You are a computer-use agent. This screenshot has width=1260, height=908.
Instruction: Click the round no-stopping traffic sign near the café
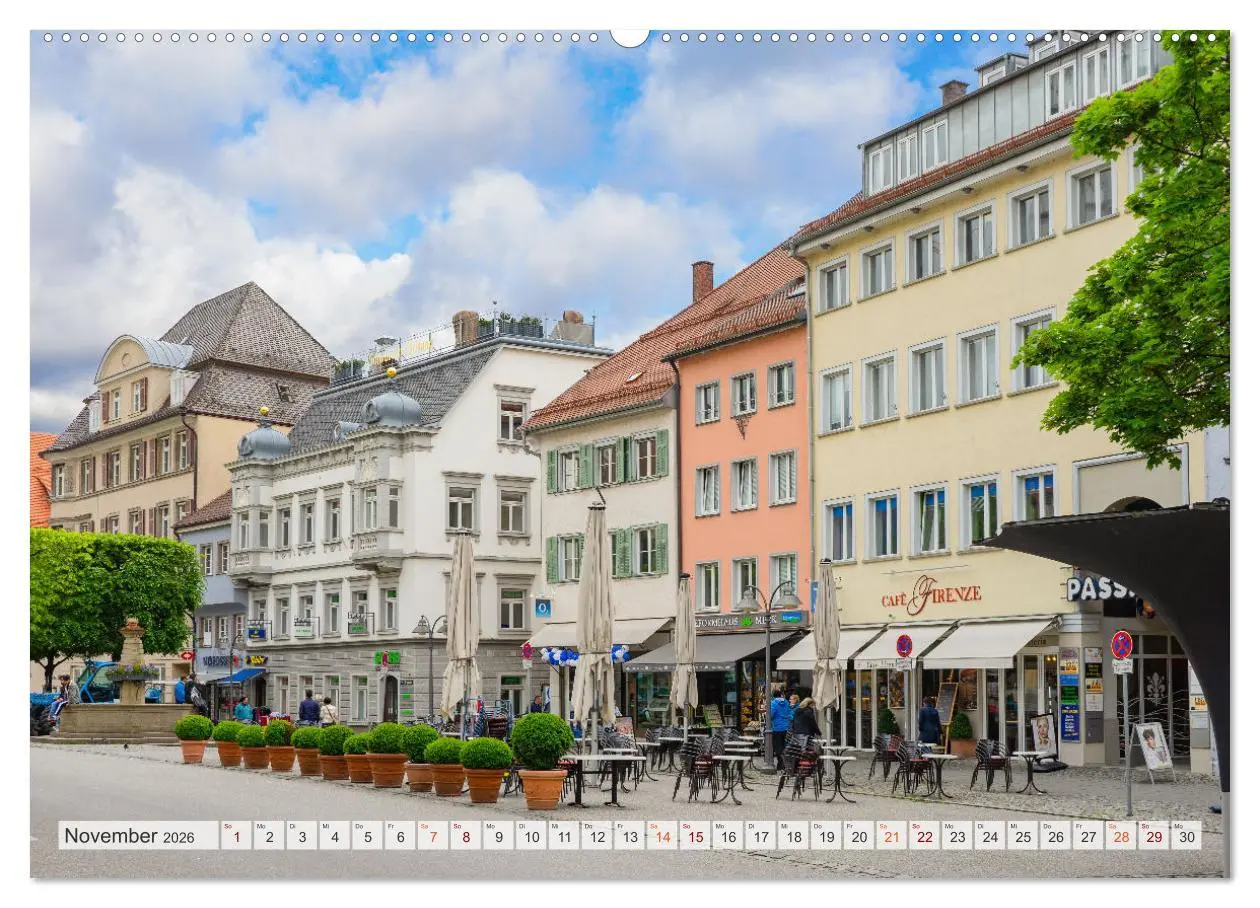[903, 645]
